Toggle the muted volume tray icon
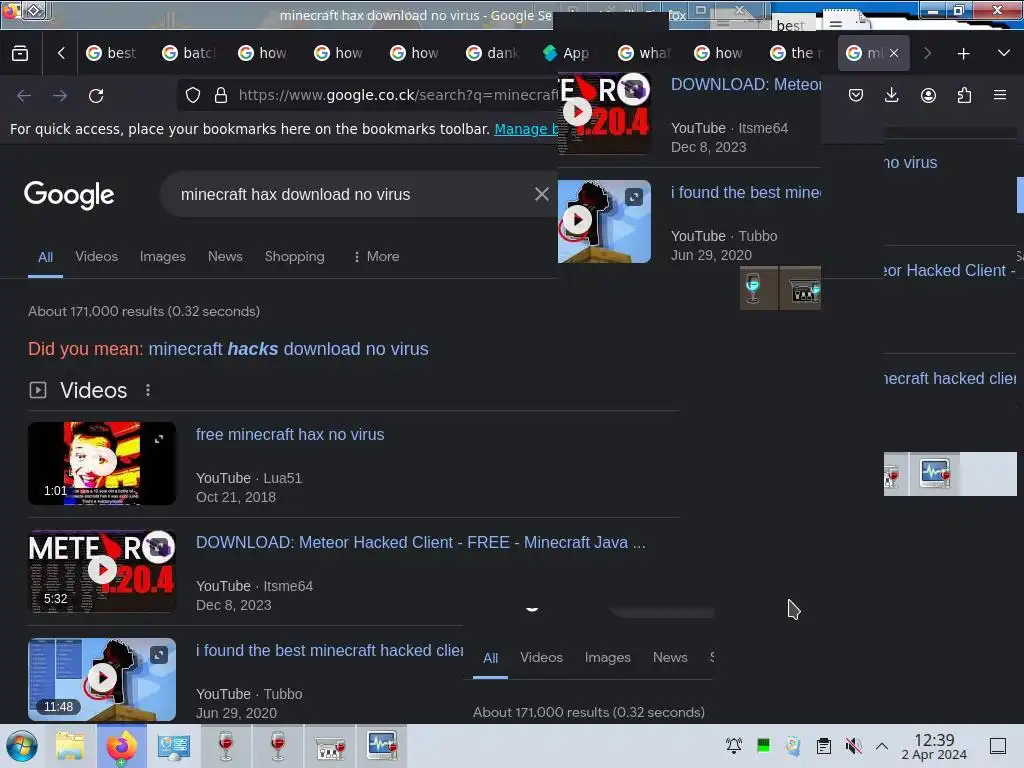The width and height of the screenshot is (1024, 768). [x=853, y=746]
